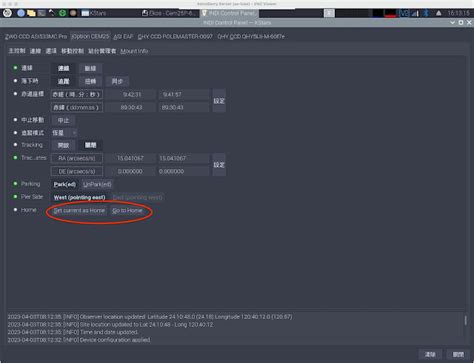
Task: Open the 主控制 main control sub-tab
Action: pyautogui.click(x=17, y=51)
